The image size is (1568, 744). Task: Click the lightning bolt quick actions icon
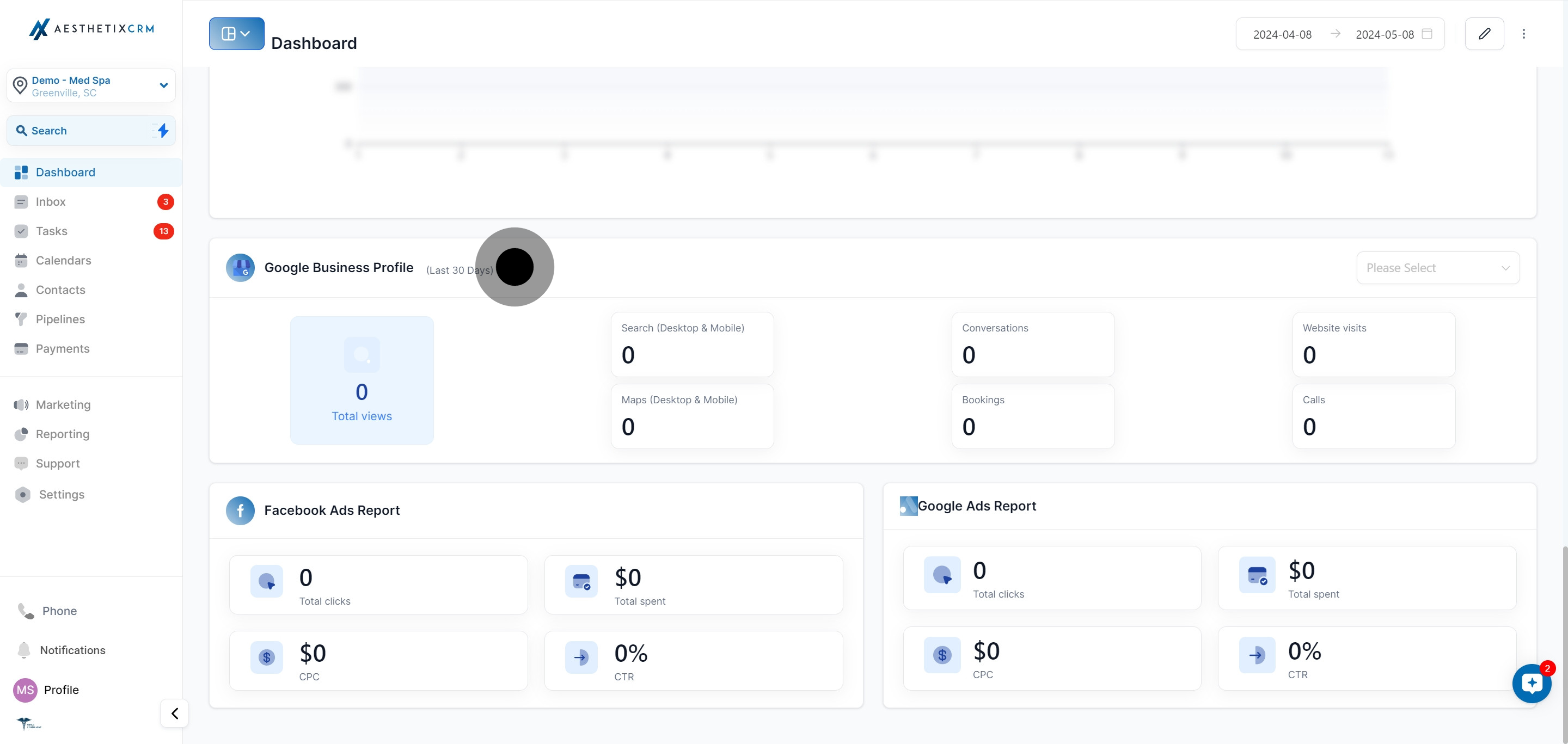163,131
